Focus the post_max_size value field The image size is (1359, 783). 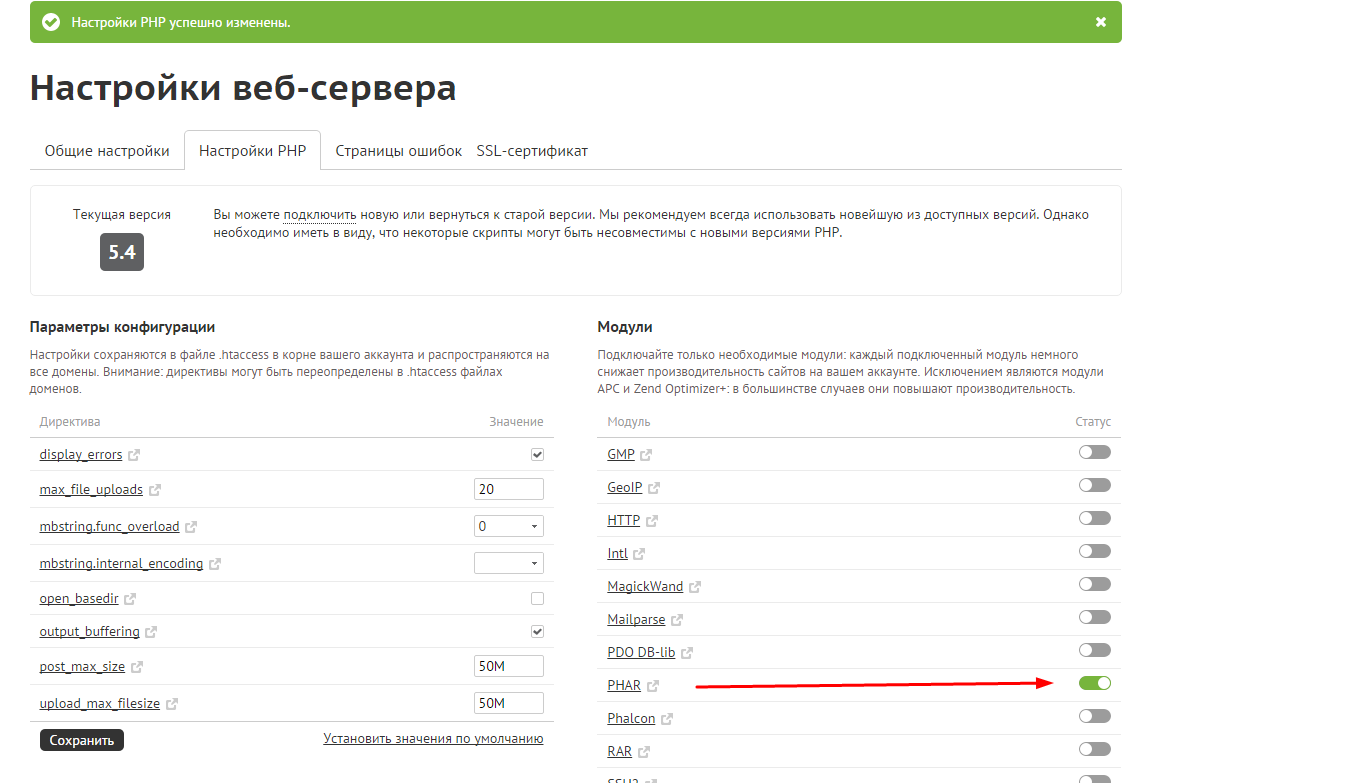[509, 666]
